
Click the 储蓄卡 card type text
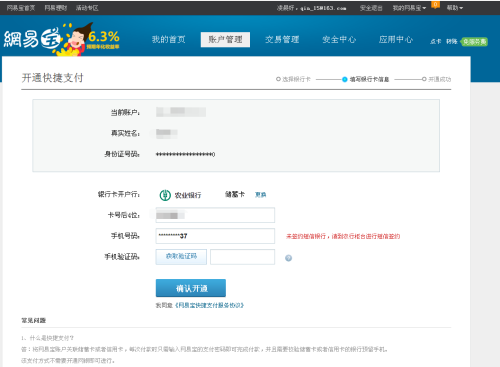pos(235,194)
